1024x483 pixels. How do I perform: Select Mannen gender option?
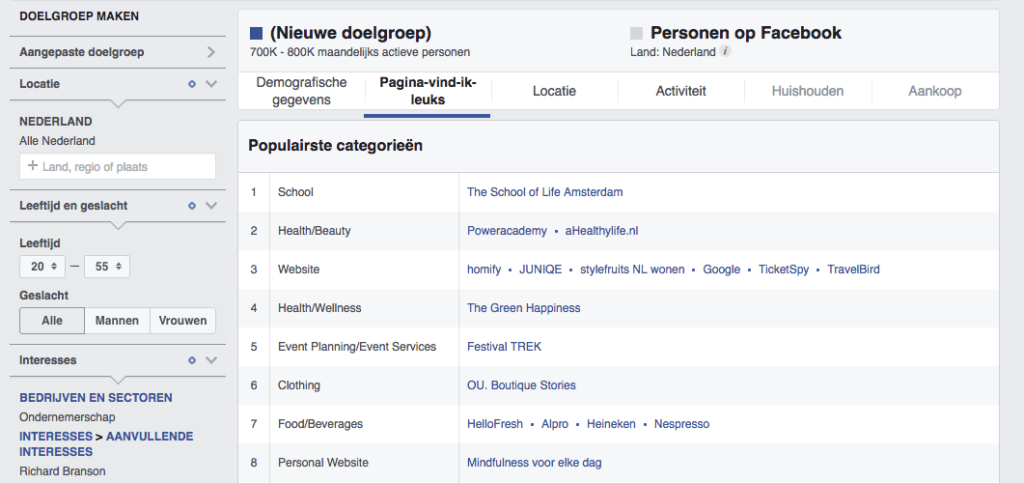tap(117, 321)
